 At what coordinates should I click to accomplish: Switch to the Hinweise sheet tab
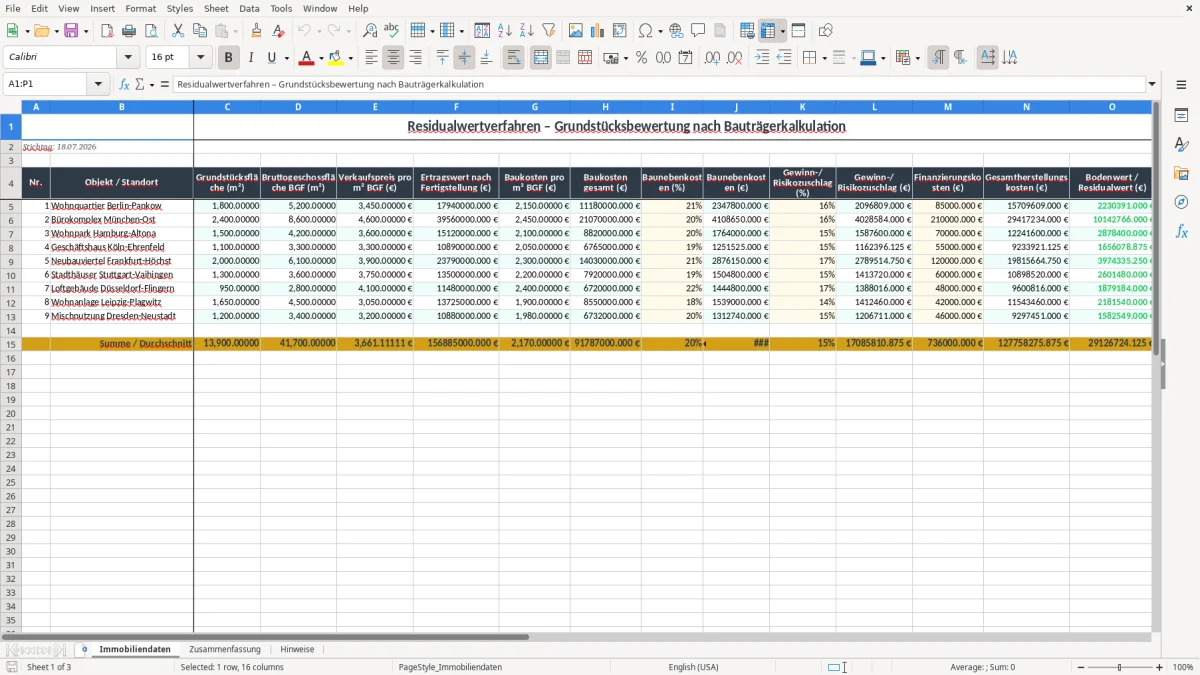(x=297, y=649)
